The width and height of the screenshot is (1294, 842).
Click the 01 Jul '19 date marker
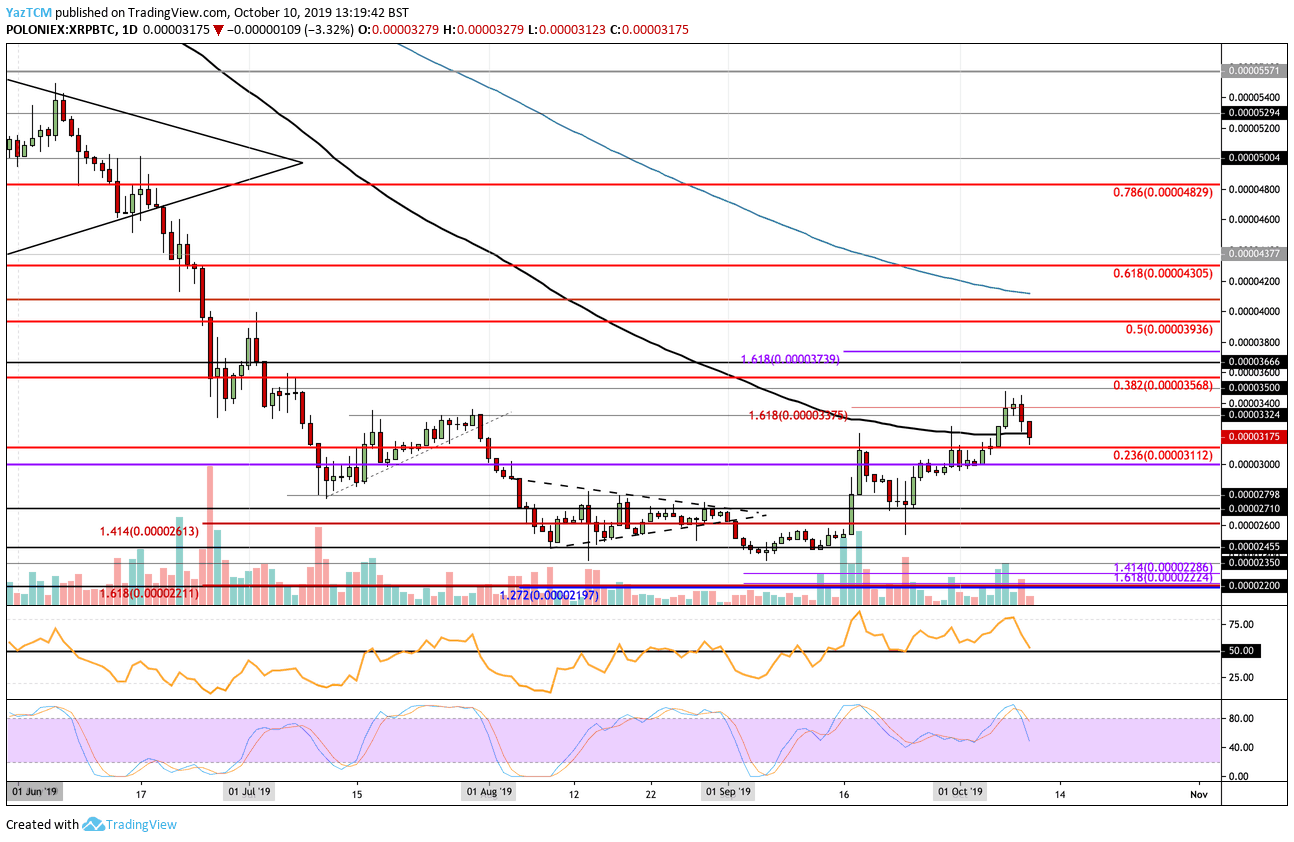(250, 792)
